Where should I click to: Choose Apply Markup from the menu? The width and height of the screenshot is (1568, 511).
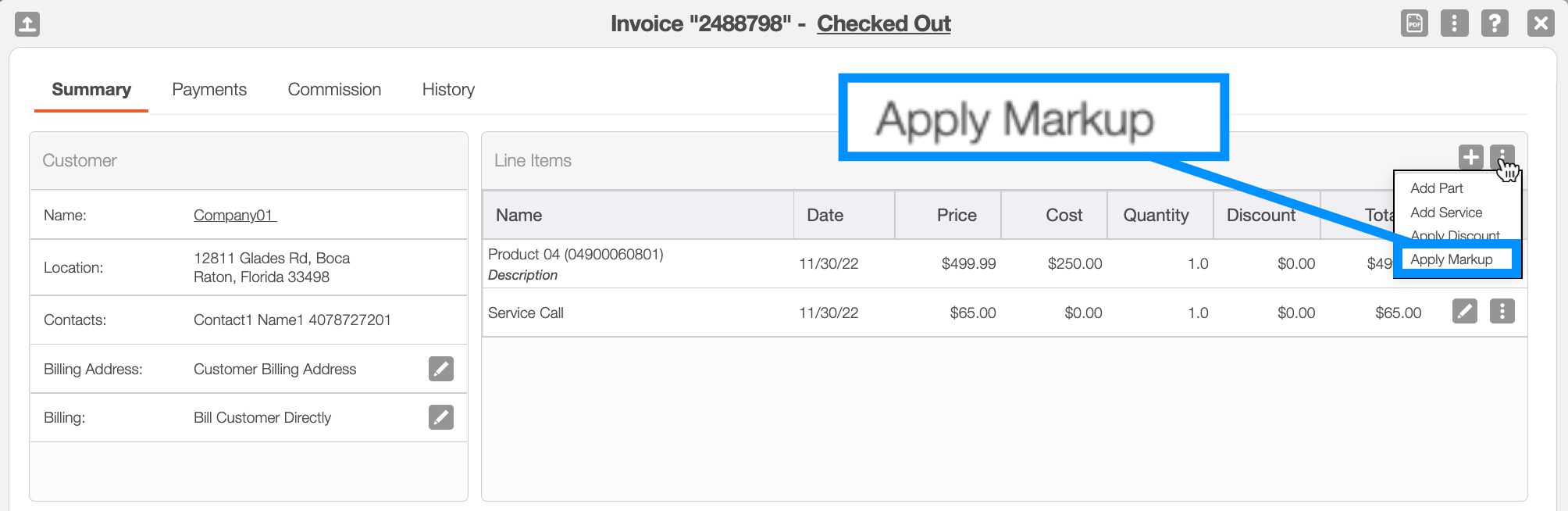click(x=1451, y=259)
